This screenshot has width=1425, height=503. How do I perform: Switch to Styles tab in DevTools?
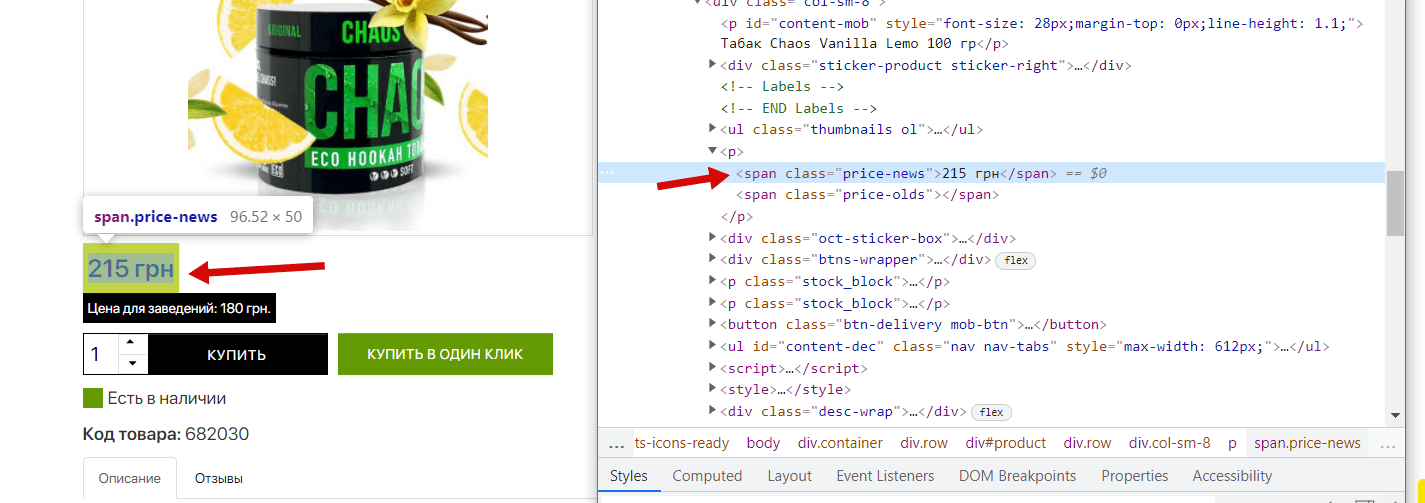[x=629, y=476]
